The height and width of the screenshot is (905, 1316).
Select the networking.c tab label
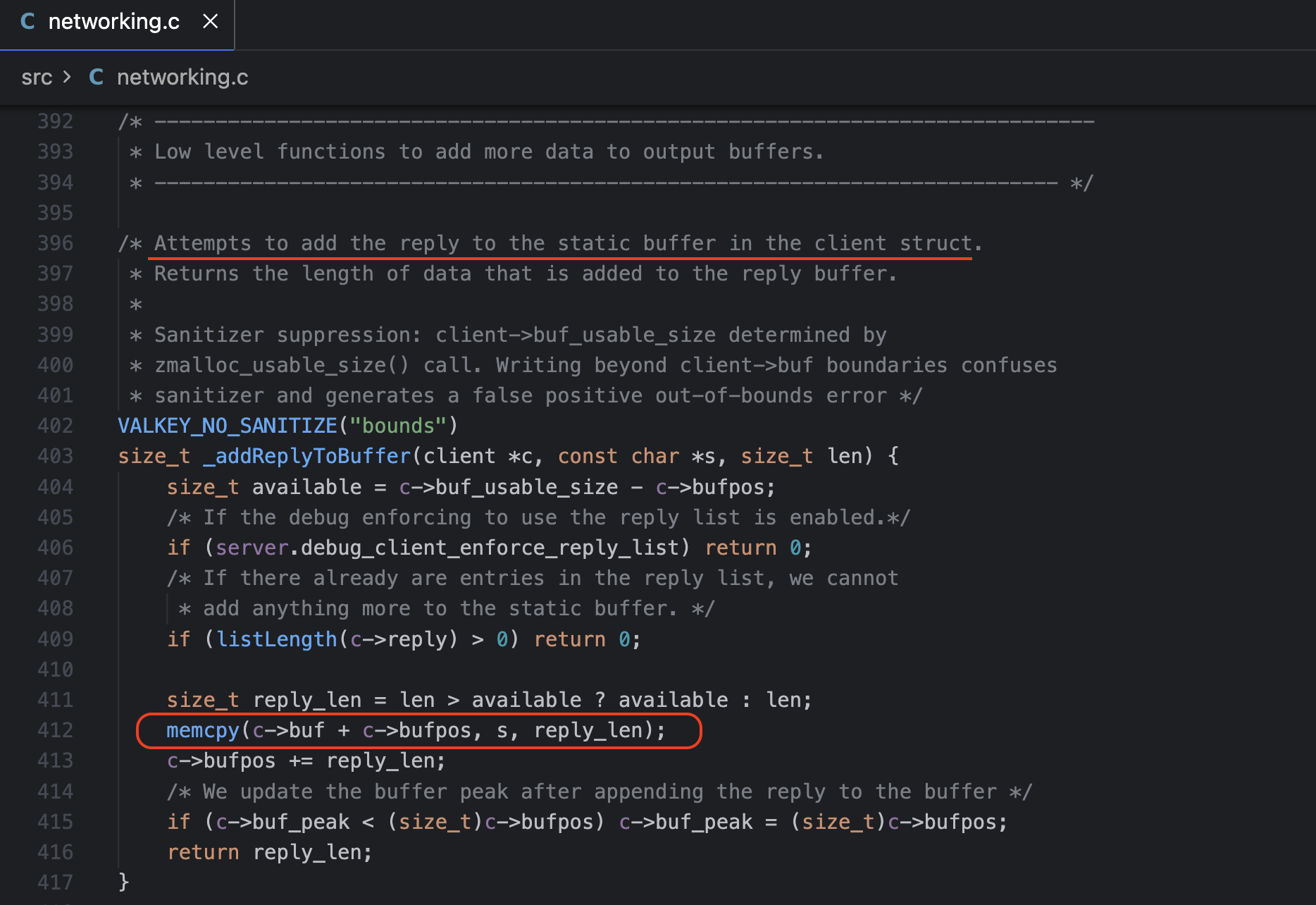[x=113, y=22]
